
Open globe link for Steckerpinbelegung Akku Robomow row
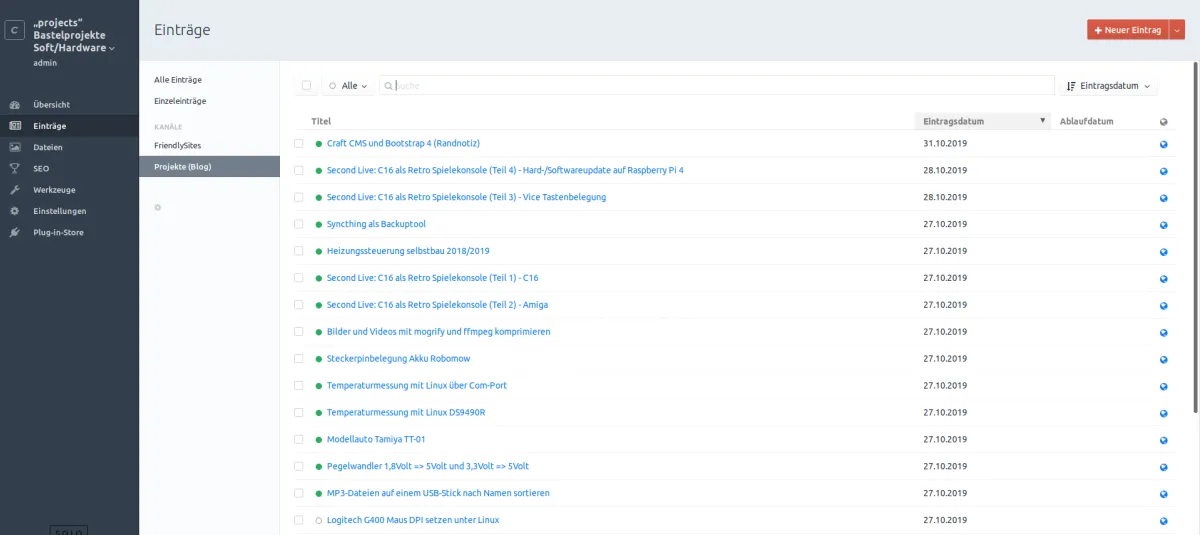pyautogui.click(x=1164, y=358)
